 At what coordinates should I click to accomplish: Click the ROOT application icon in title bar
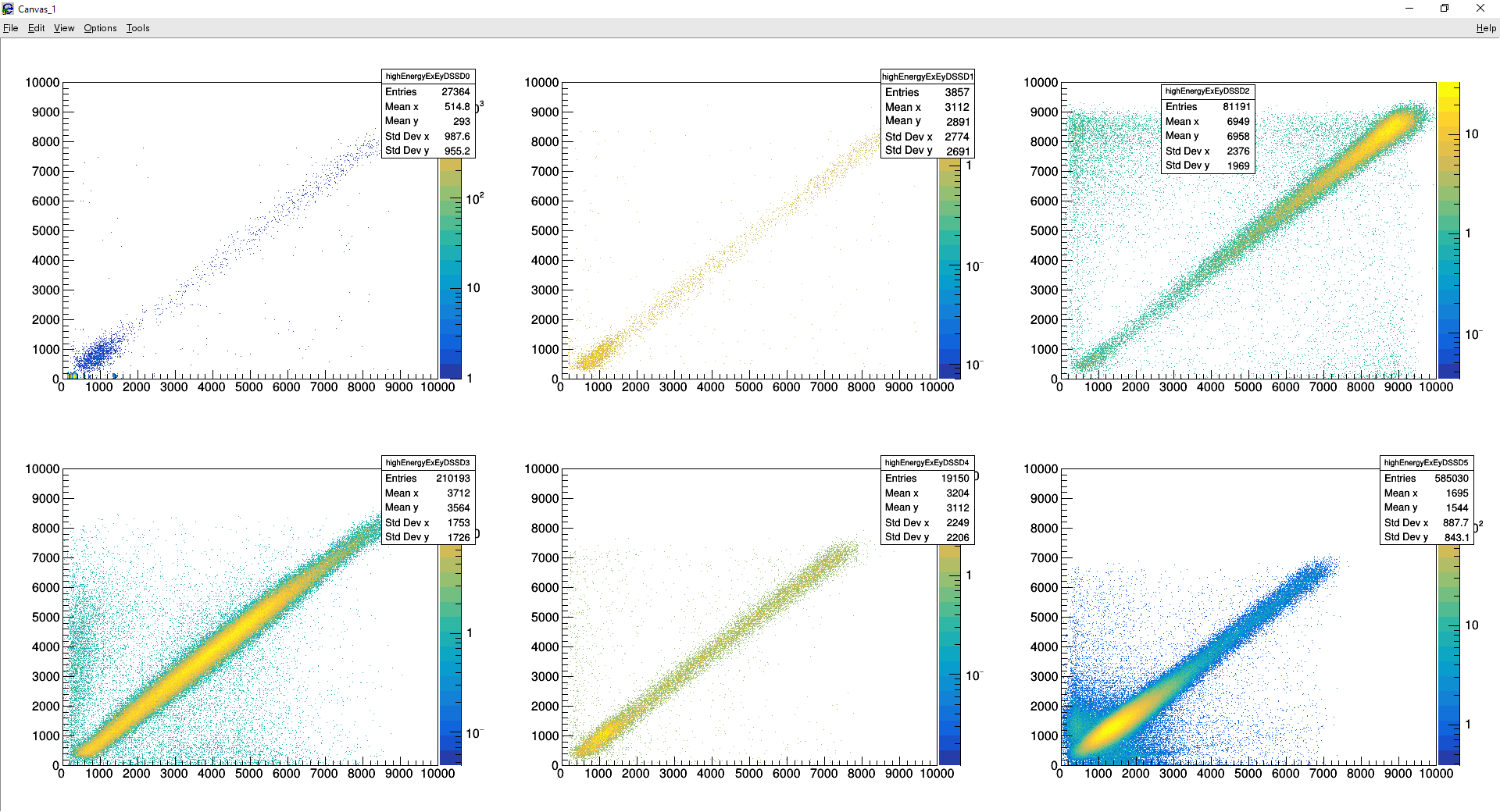8,9
